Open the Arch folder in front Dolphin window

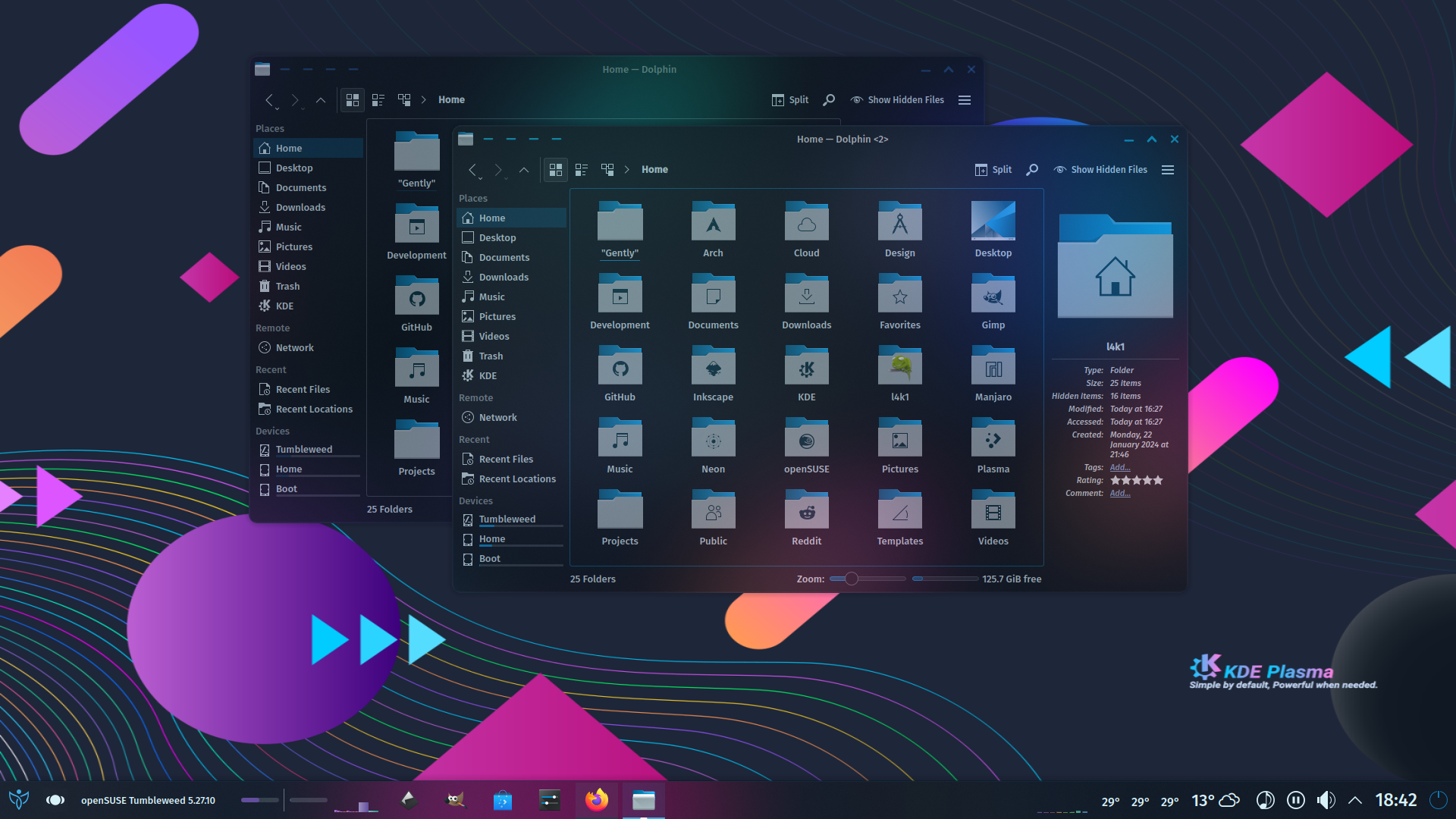713,221
